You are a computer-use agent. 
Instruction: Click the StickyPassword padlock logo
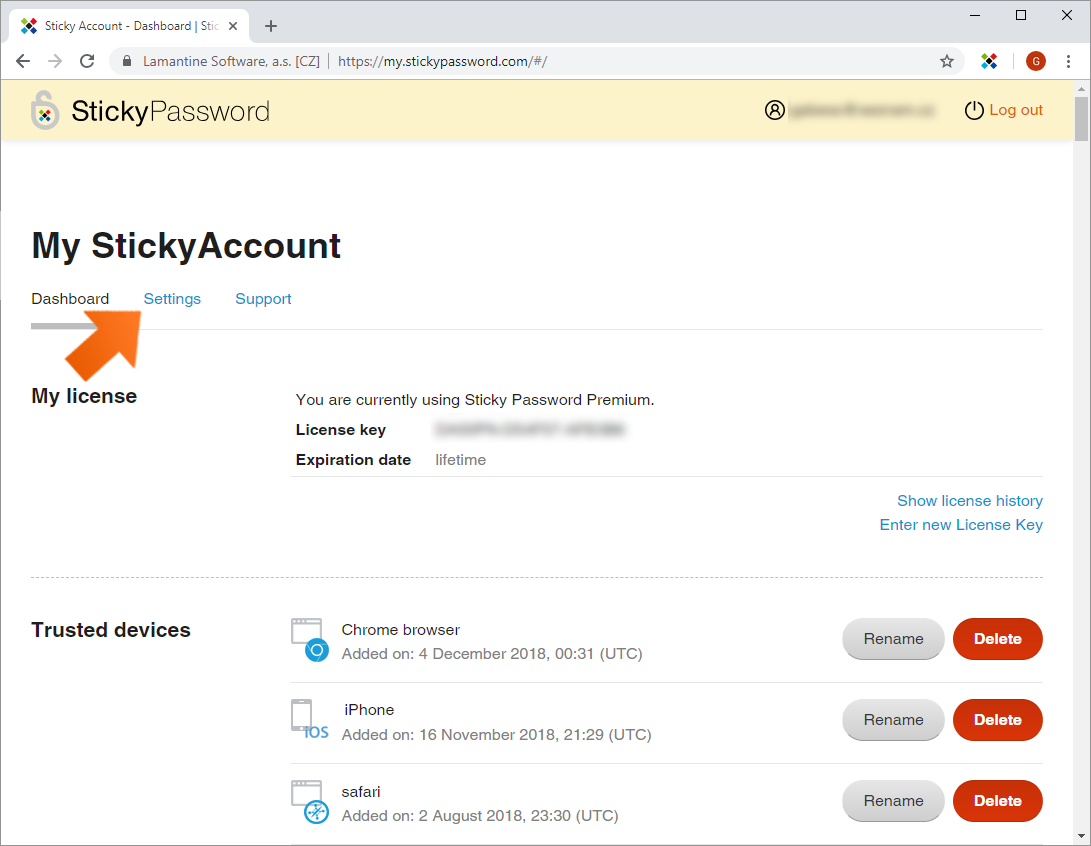pos(45,110)
